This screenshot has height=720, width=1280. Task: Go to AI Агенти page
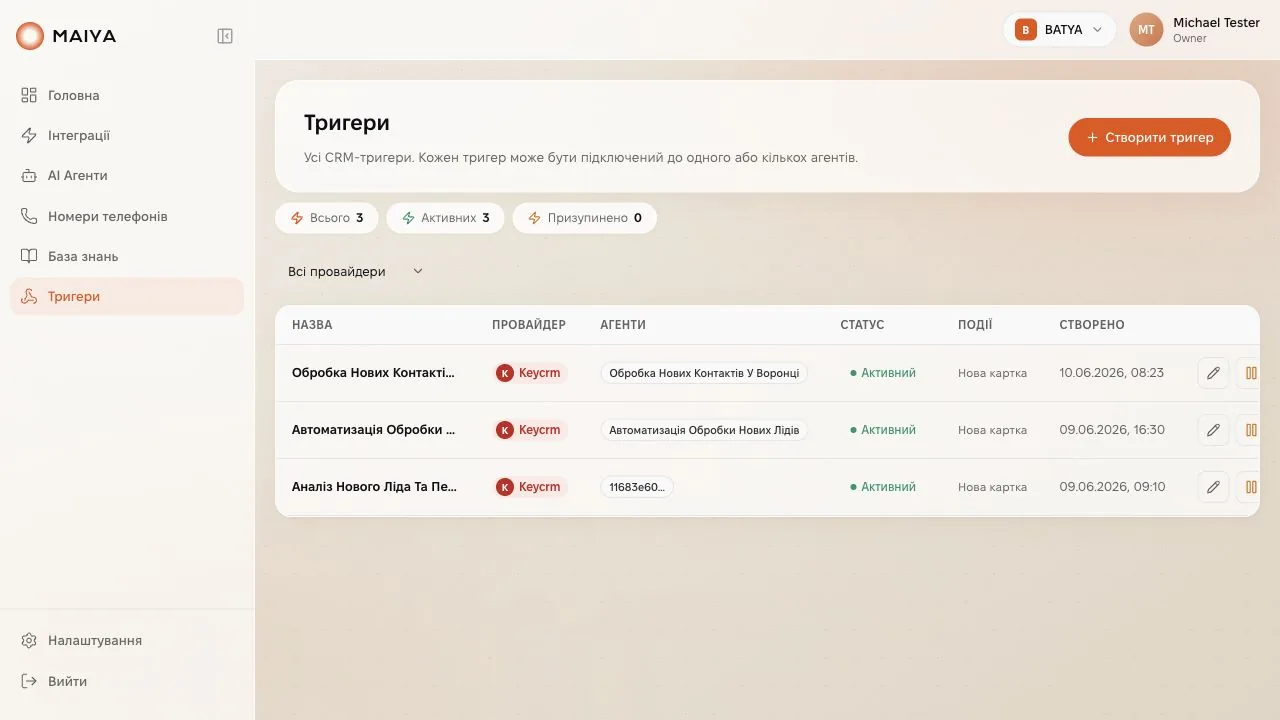127,175
